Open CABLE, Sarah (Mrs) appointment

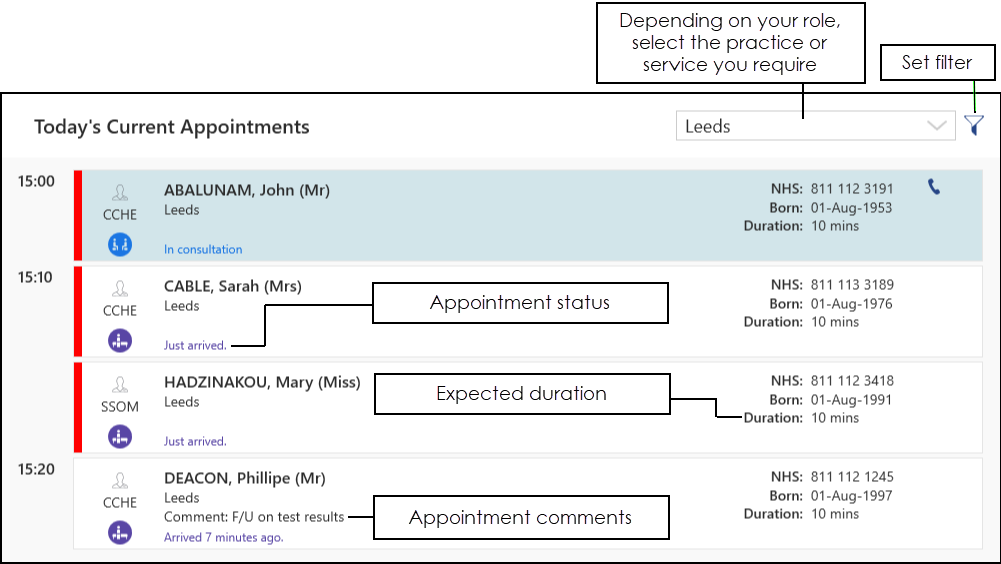click(x=232, y=286)
